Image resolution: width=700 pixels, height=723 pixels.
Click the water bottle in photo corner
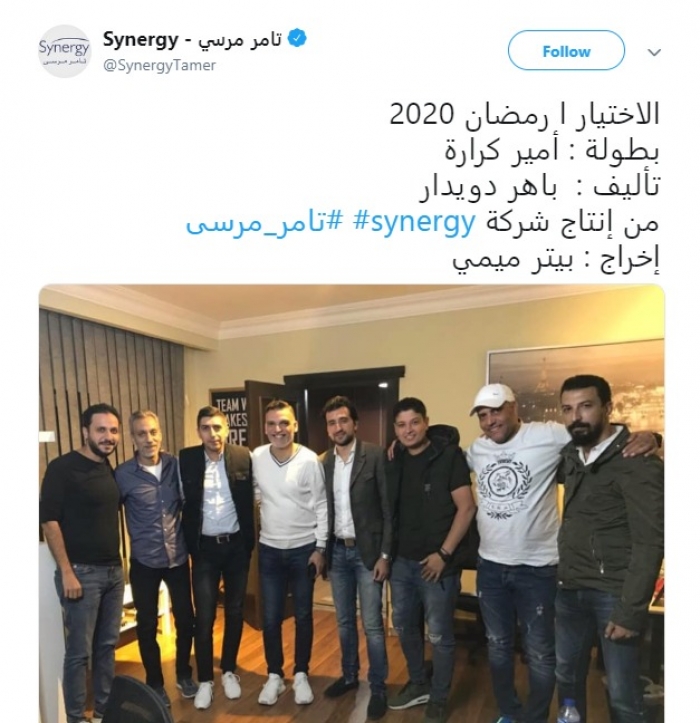(568, 711)
